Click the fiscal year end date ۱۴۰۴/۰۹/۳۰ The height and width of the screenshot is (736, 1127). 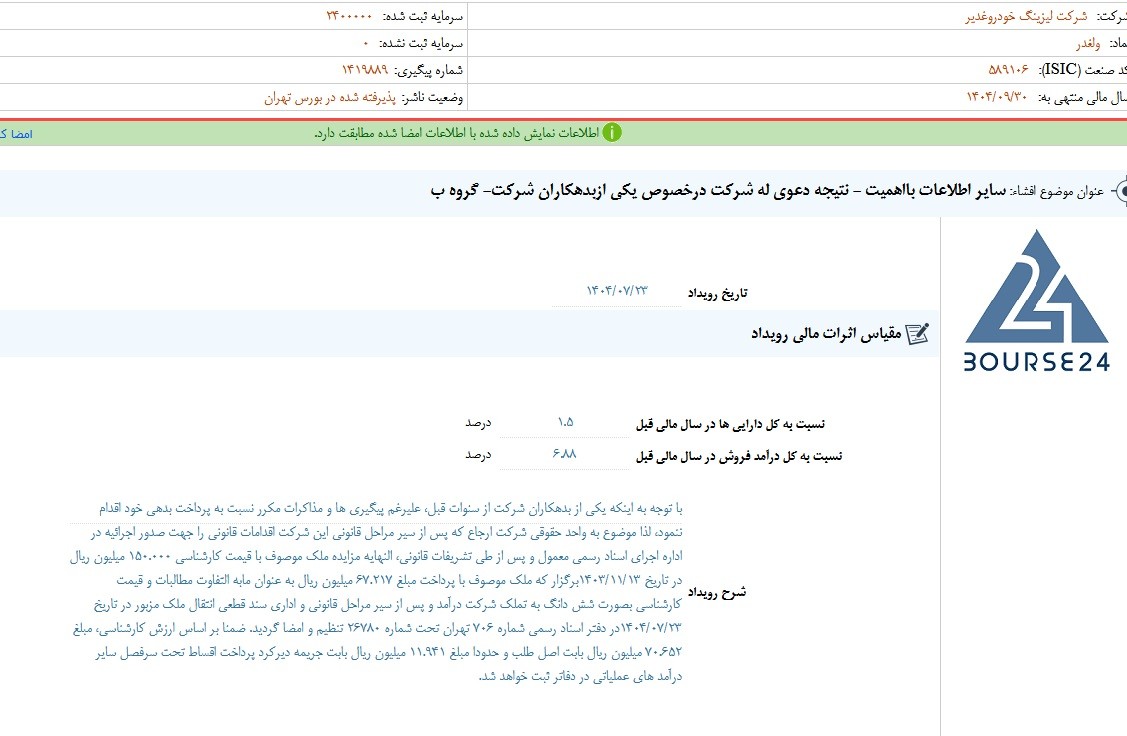pyautogui.click(x=997, y=96)
